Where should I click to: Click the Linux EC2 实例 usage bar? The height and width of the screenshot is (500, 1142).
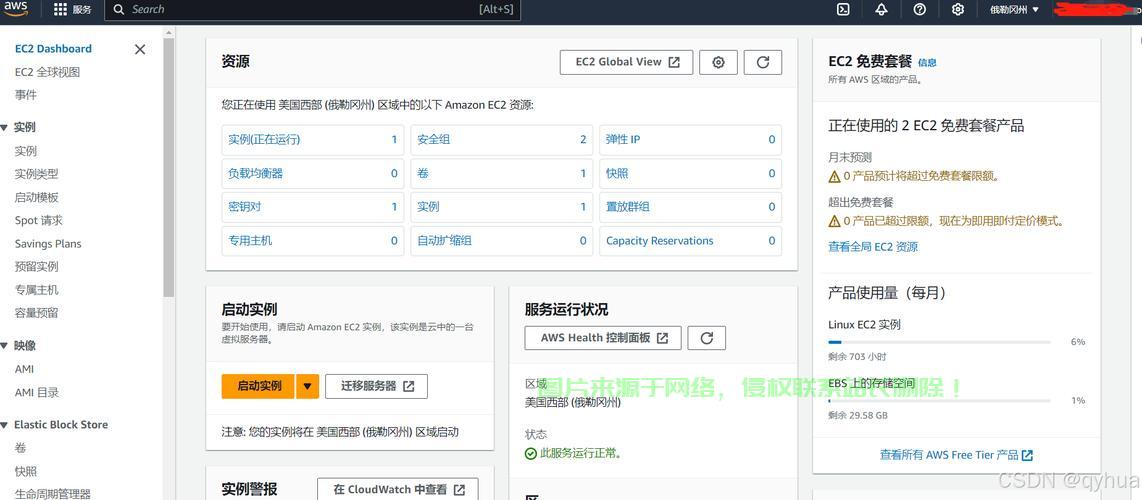pyautogui.click(x=940, y=341)
